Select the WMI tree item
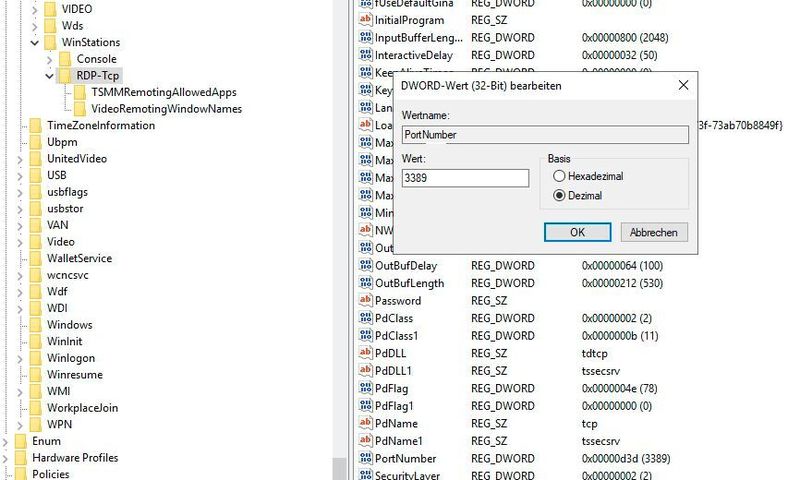The image size is (800, 480). 59,391
